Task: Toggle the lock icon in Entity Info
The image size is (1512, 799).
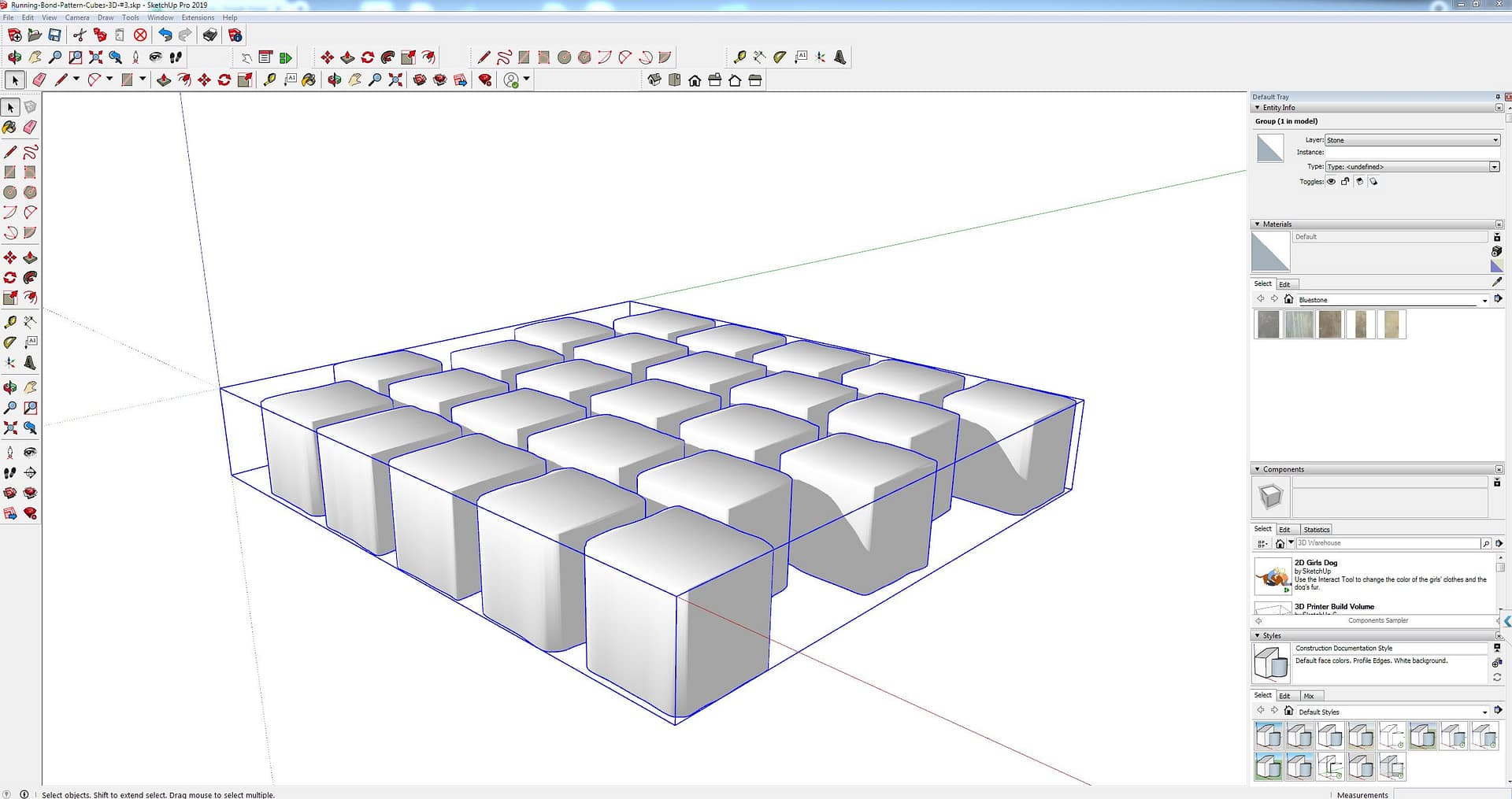Action: [1345, 182]
